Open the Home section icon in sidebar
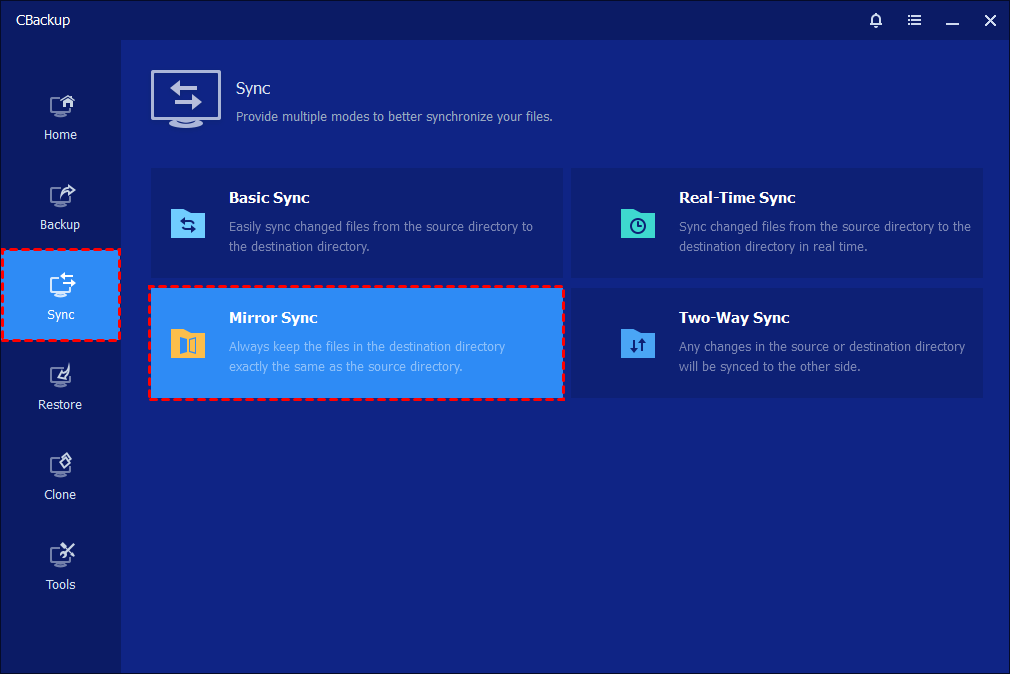Screen dimensions: 1010x674 (x=61, y=106)
